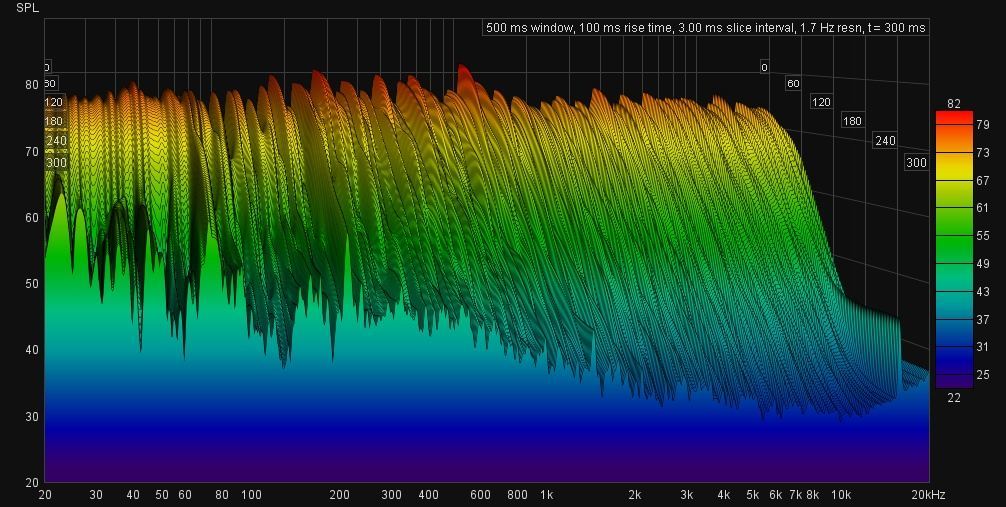
Task: Click the SPL axis title
Action: 28,7
